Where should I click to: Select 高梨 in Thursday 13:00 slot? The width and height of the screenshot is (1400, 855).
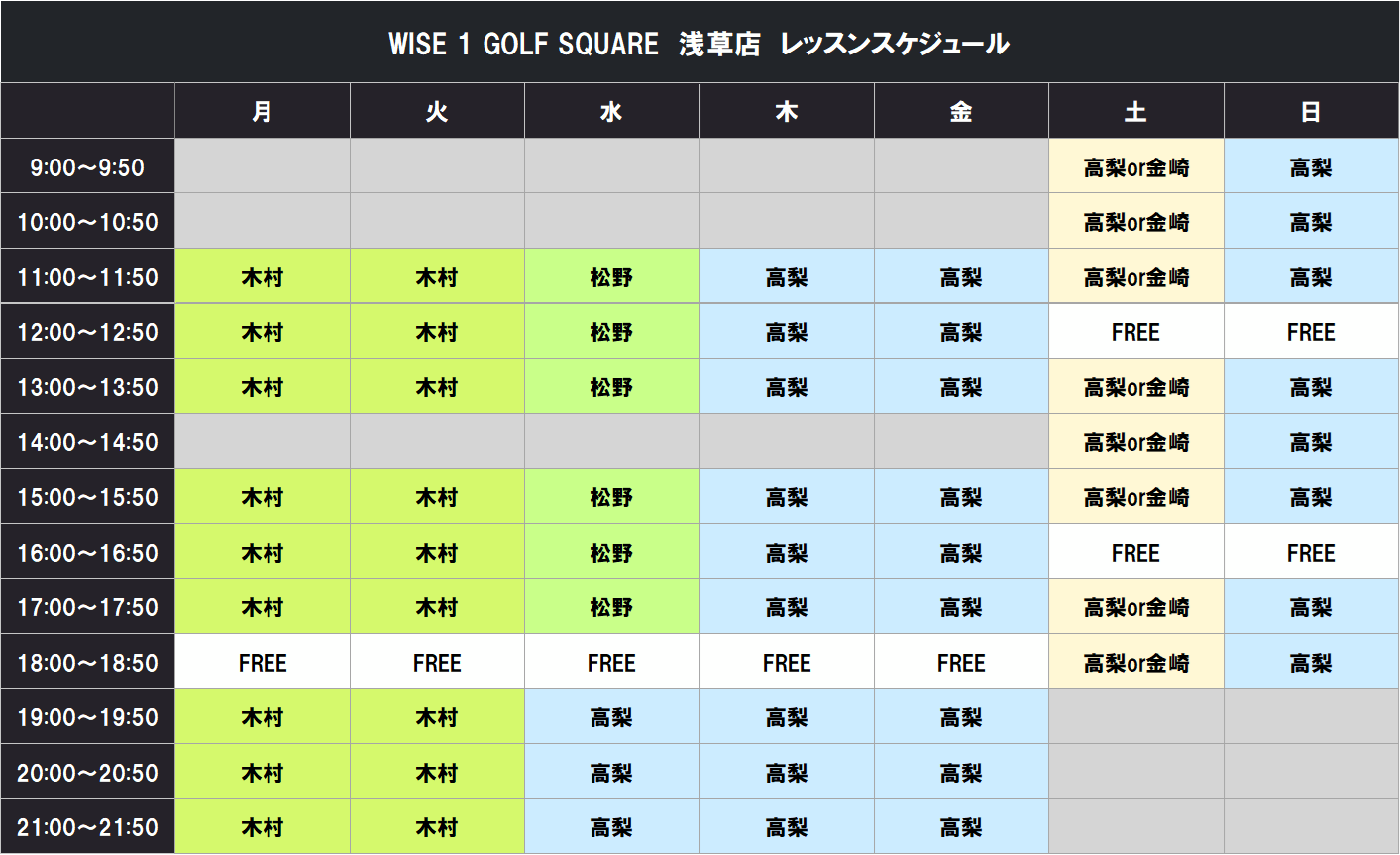point(787,386)
